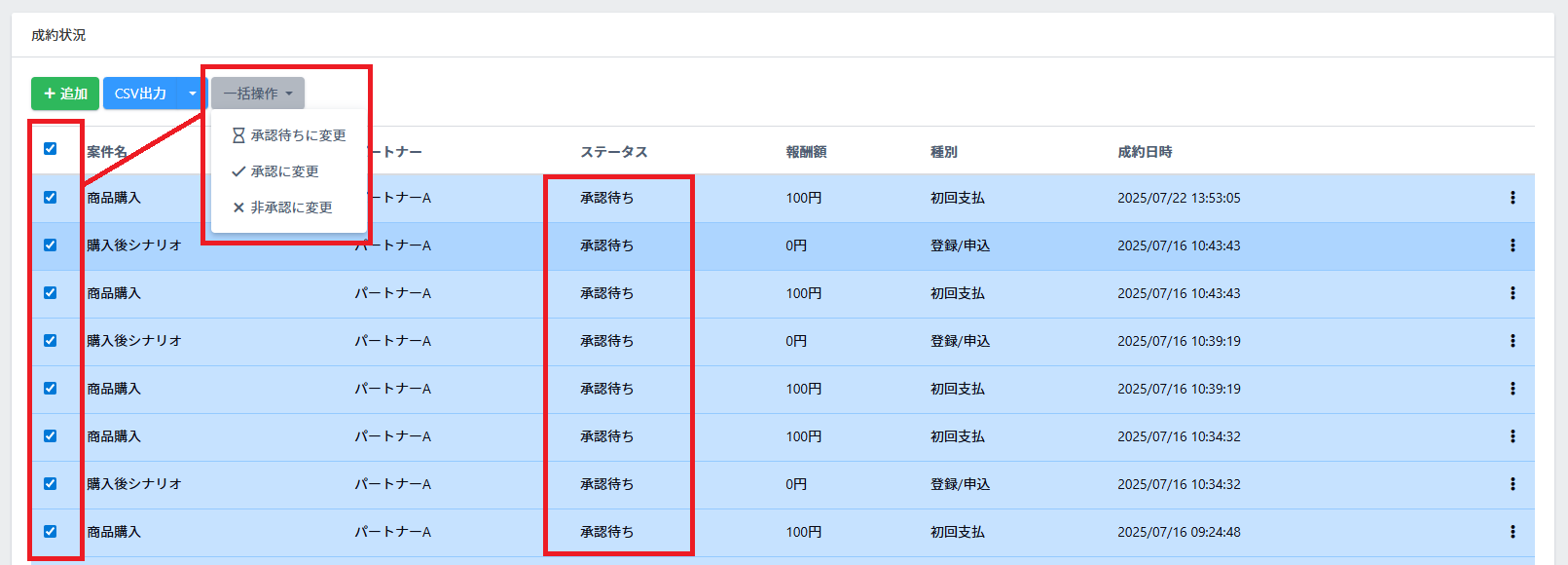Screen dimensions: 1568x565
Task: Click three-dot icon on 2025/07/16 10:39:19 商品購入 row
Action: (x=1512, y=389)
